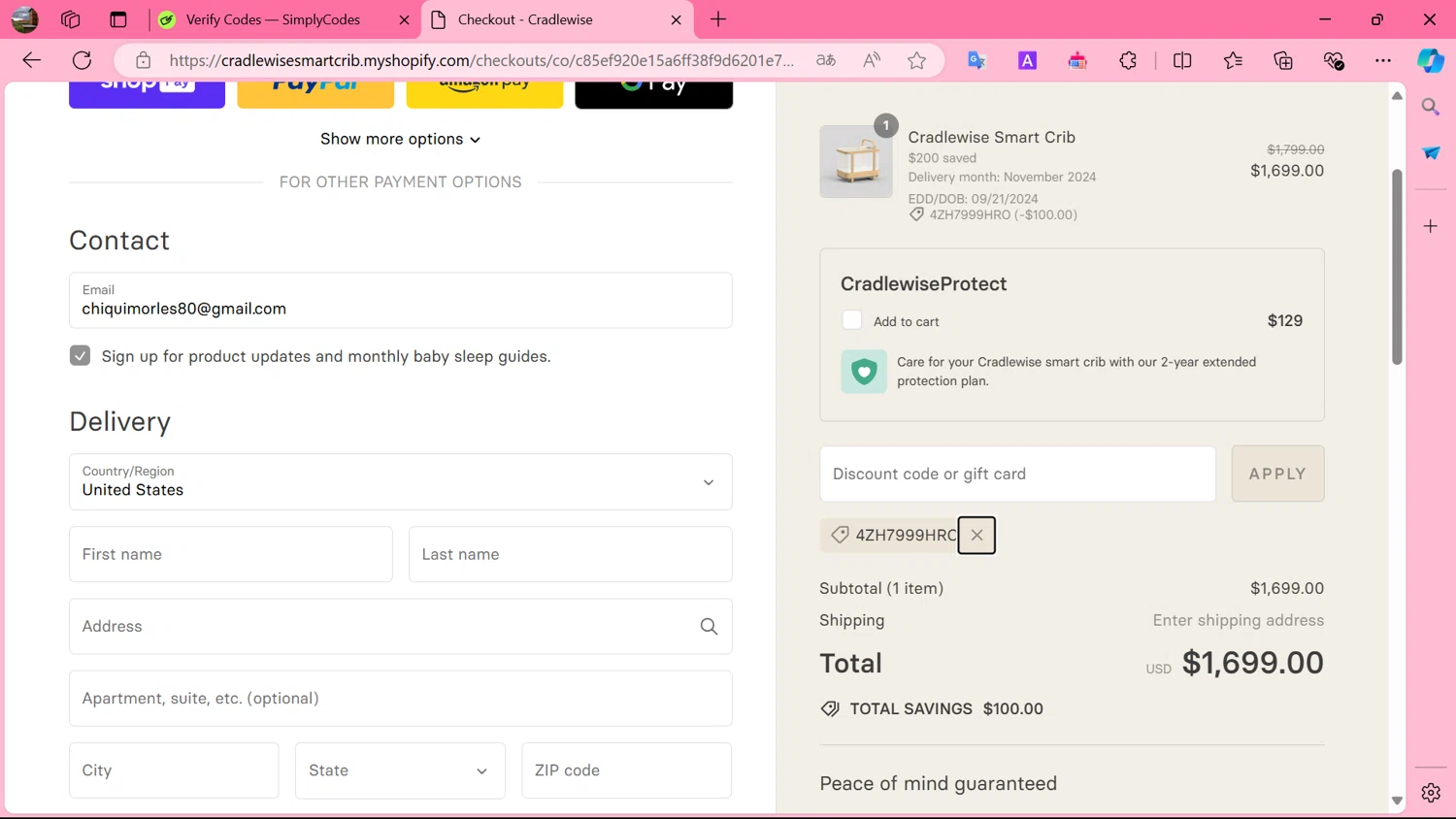This screenshot has height=819, width=1456.
Task: Open sidebar settings gear
Action: 1431,793
